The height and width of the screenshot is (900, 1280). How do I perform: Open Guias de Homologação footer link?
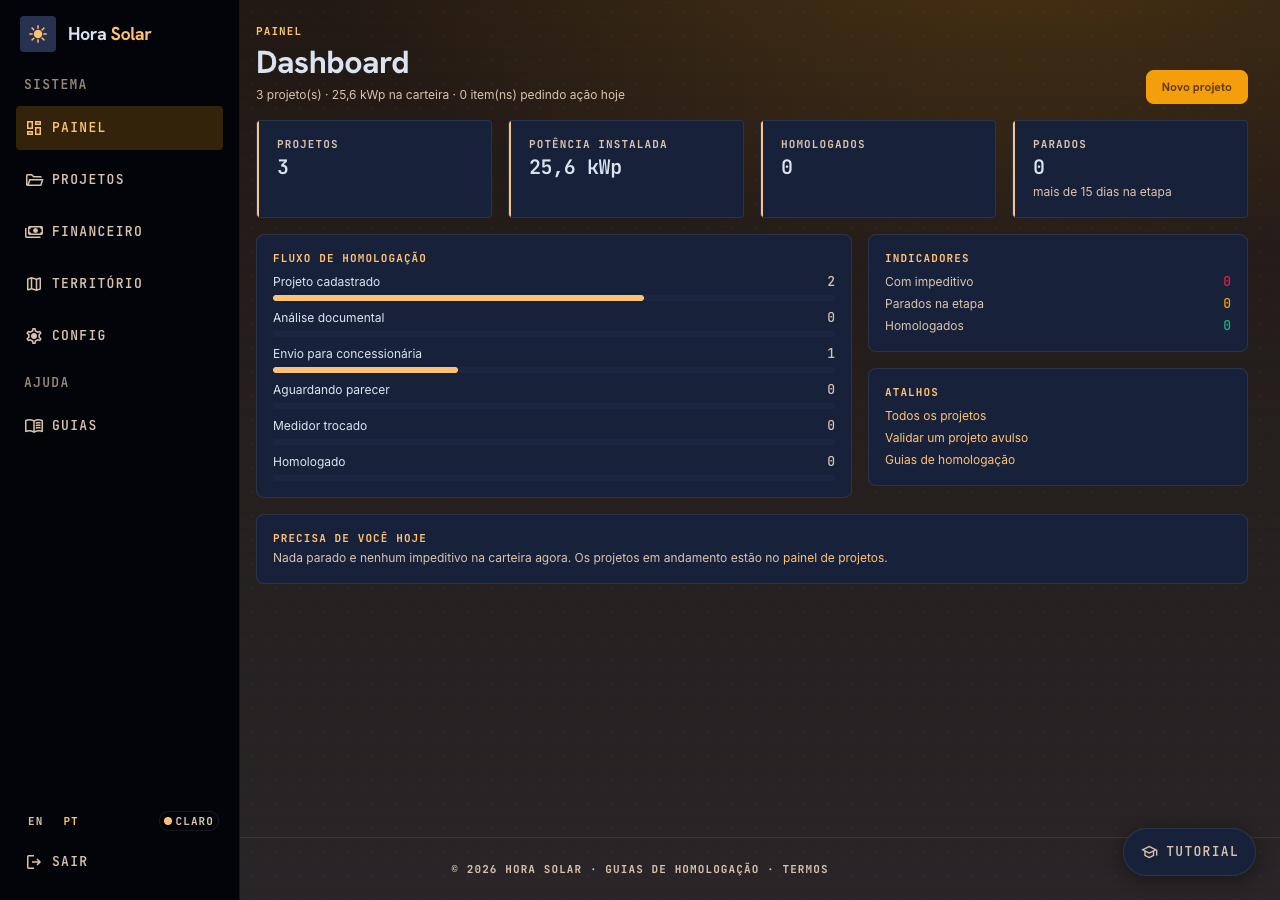tap(682, 870)
